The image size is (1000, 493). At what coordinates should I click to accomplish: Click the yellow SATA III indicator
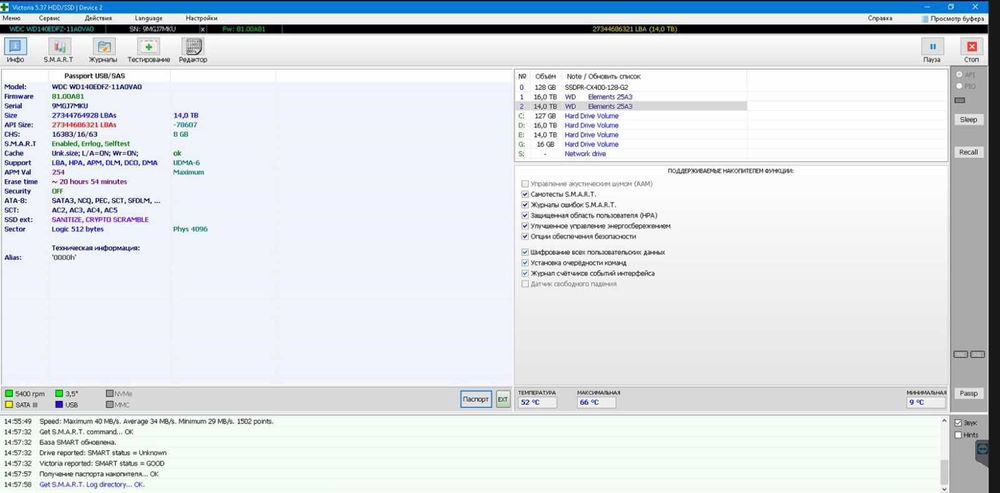[9, 404]
